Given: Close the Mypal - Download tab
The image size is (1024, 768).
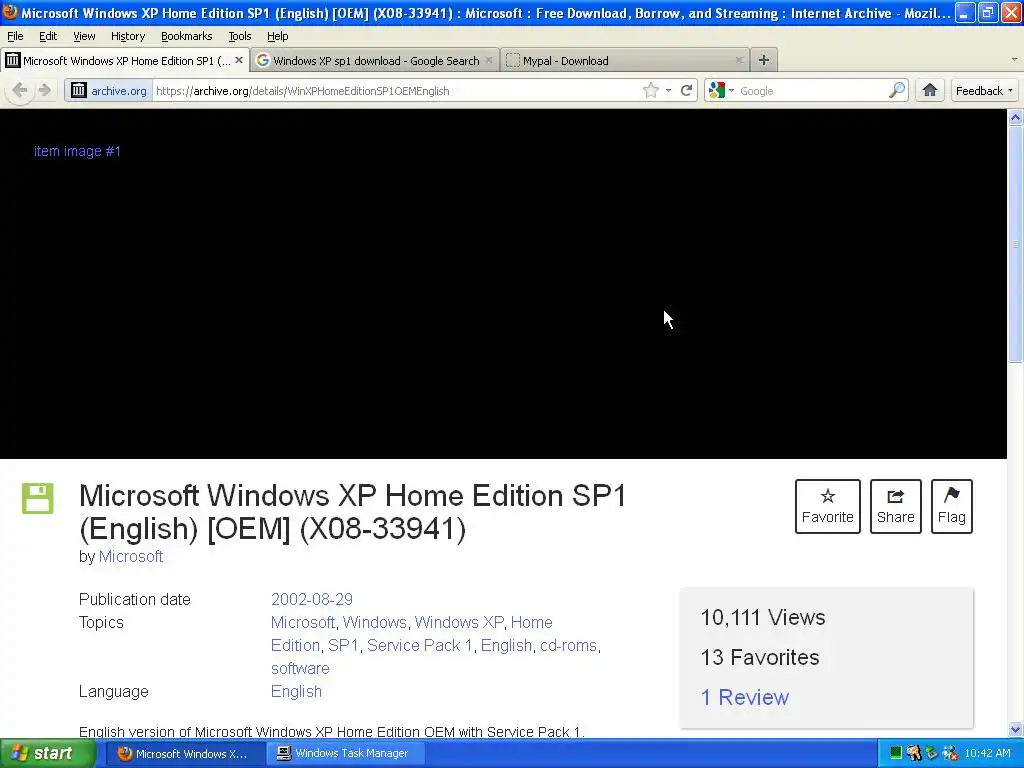Looking at the screenshot, I should coord(739,60).
